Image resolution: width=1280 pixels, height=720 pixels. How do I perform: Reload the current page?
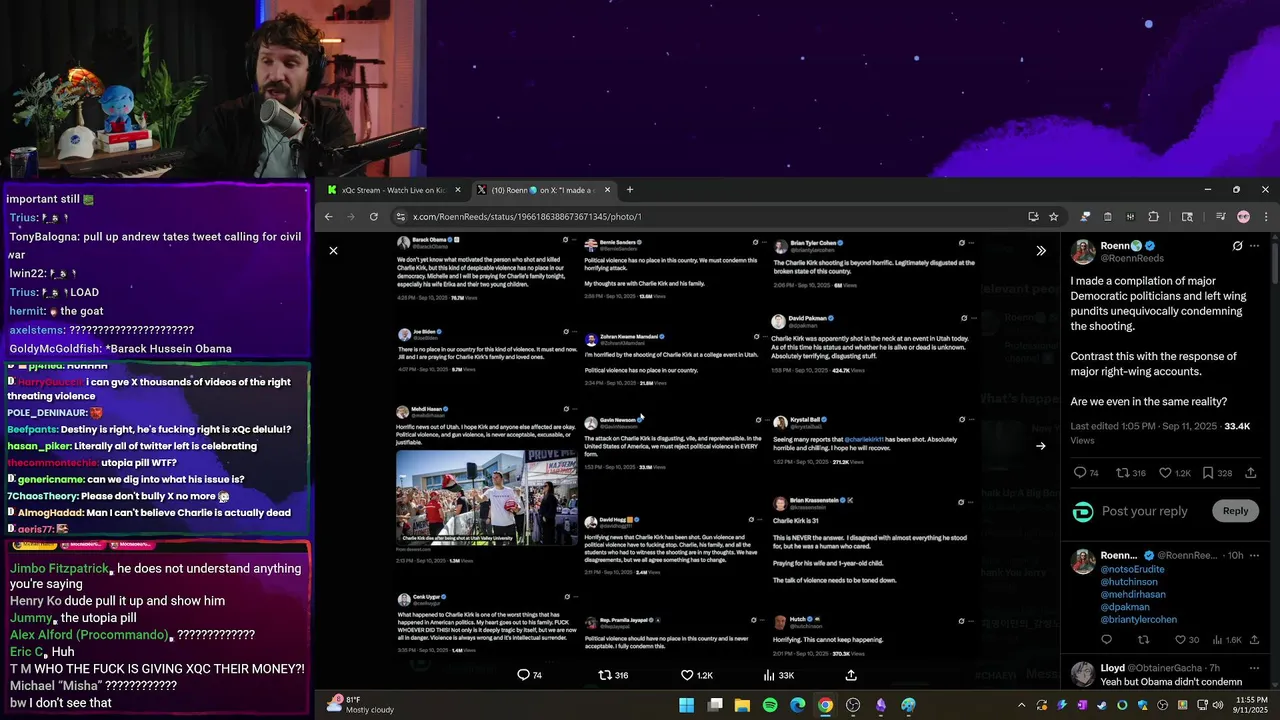pos(374,217)
